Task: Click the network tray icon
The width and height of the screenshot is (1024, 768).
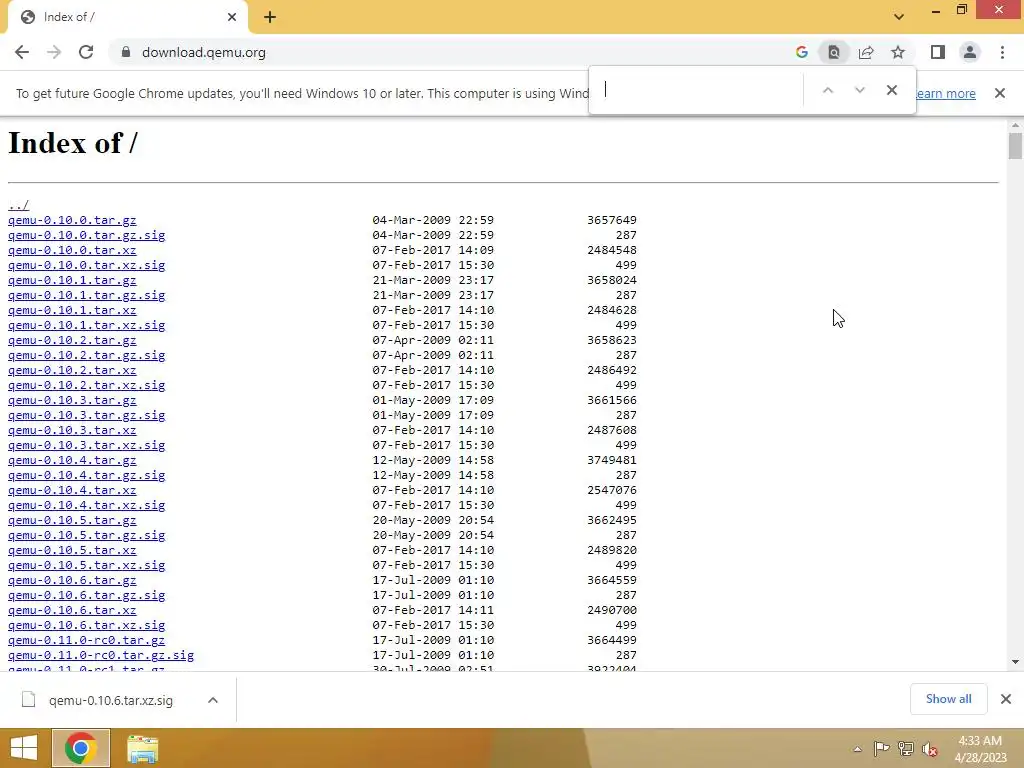Action: 906,749
